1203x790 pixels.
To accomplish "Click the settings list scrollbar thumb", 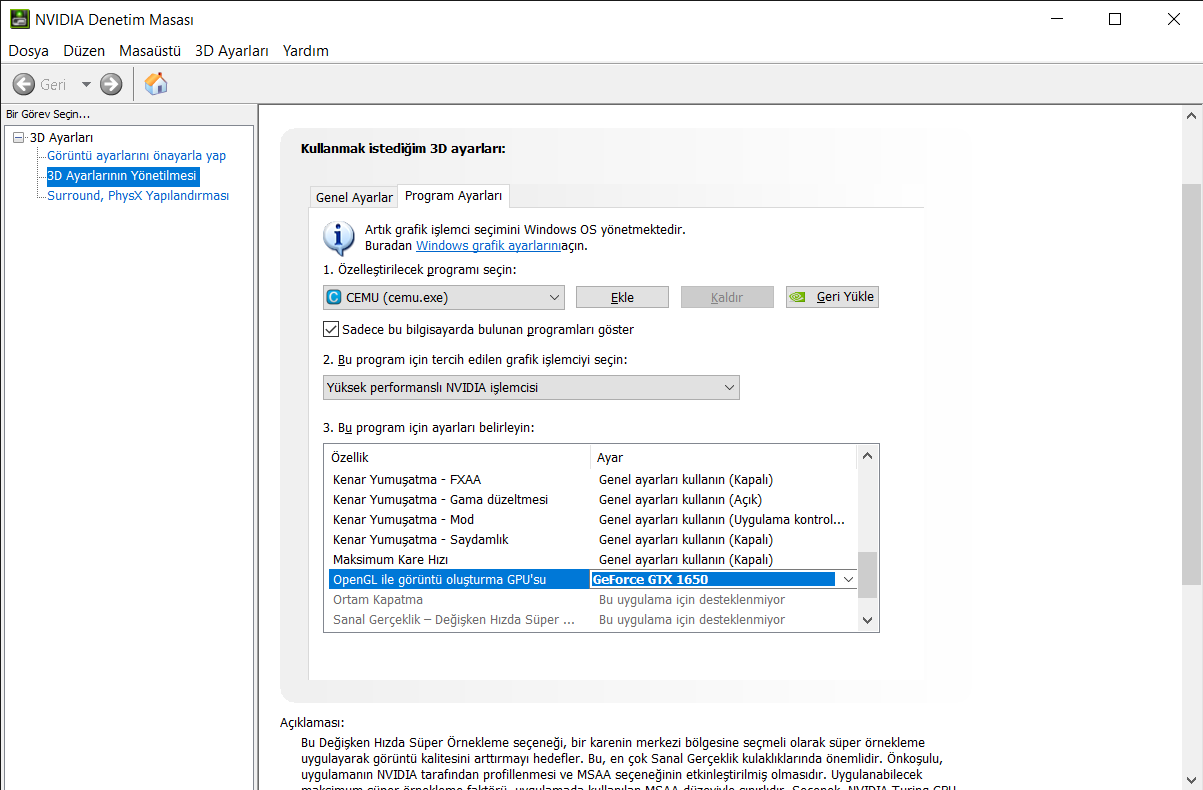I will pos(868,574).
